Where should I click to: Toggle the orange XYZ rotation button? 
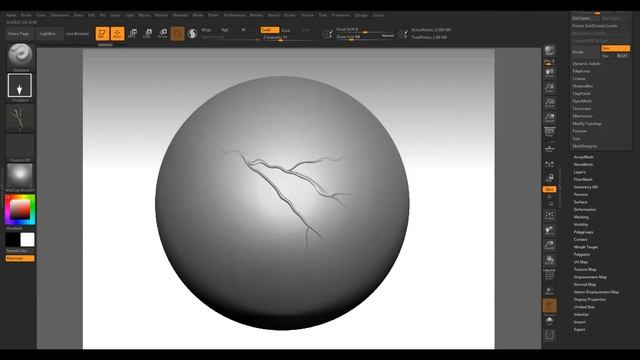pos(549,189)
